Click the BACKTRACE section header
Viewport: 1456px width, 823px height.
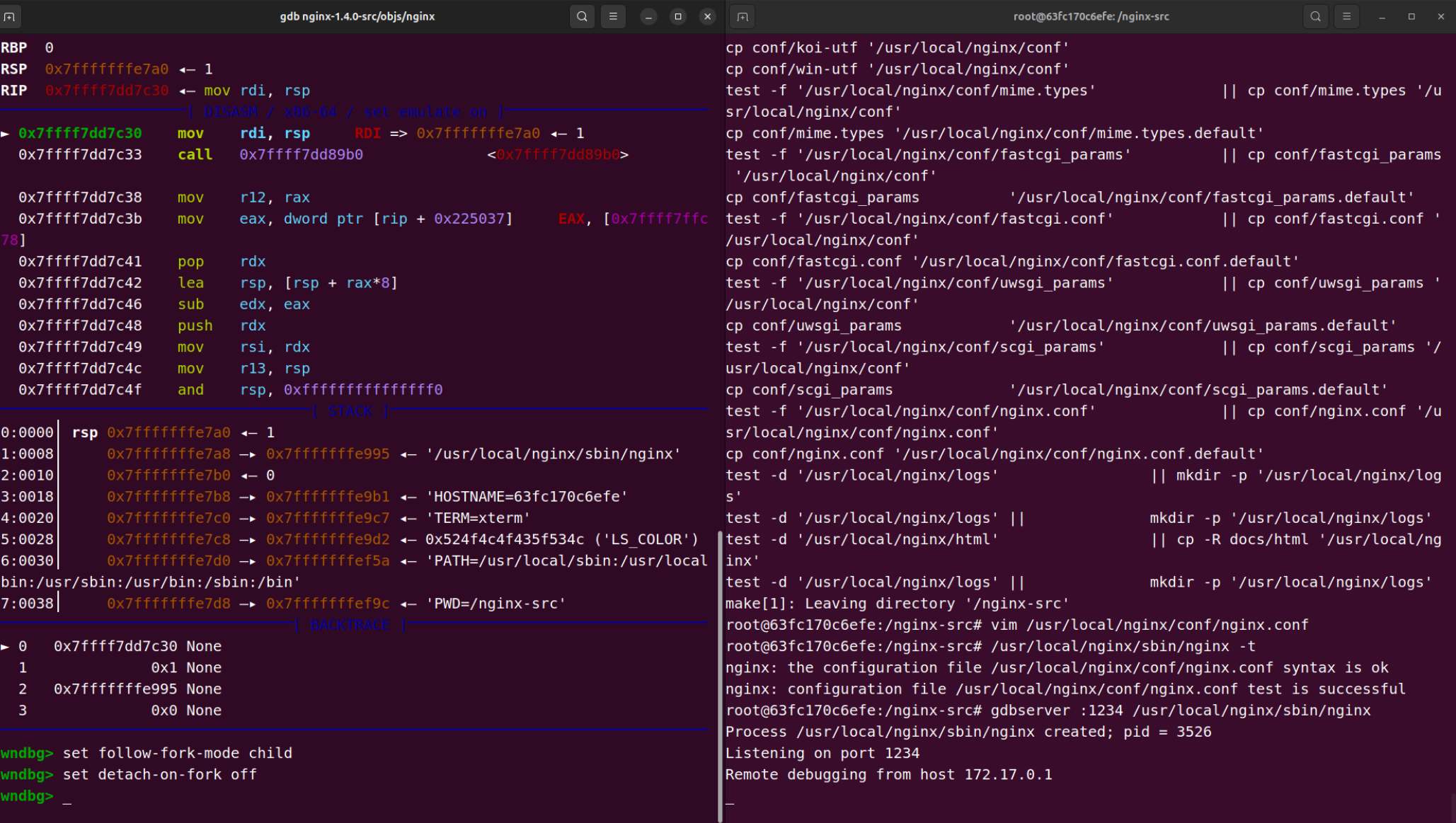[x=350, y=625]
